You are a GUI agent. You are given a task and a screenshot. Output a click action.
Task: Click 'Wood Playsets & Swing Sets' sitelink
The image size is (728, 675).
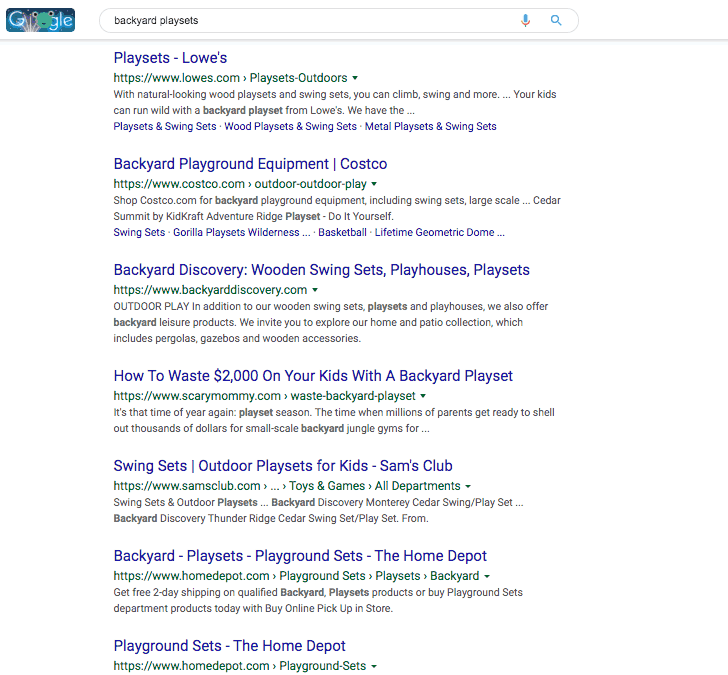coord(290,127)
